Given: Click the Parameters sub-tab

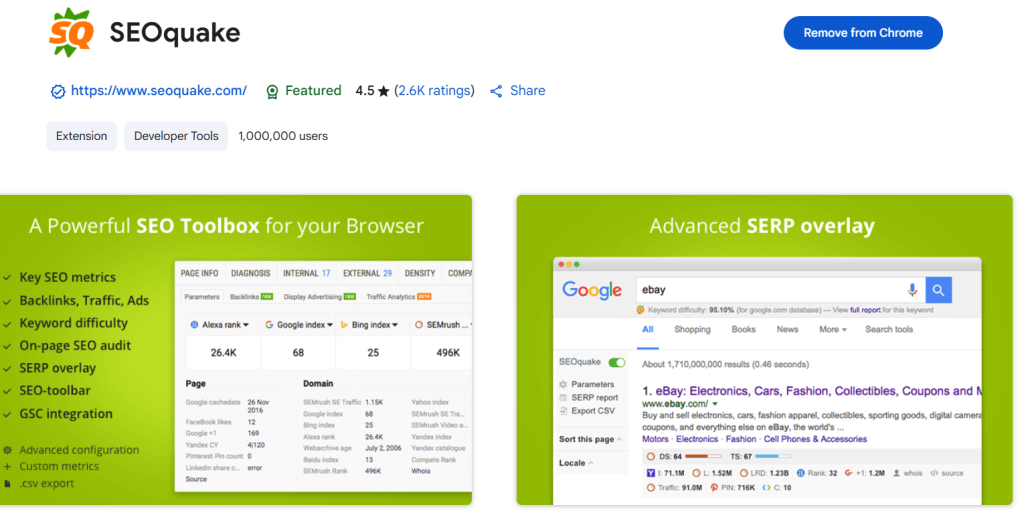Looking at the screenshot, I should (x=202, y=297).
